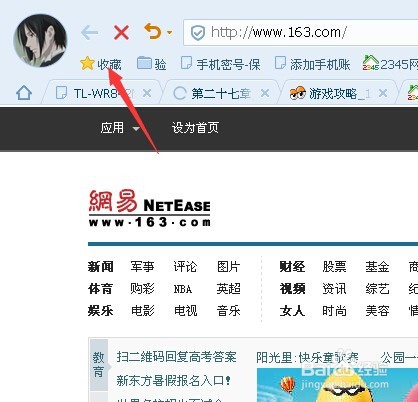Open the 验 bookmark folder
This screenshot has width=418, height=402.
(x=152, y=63)
